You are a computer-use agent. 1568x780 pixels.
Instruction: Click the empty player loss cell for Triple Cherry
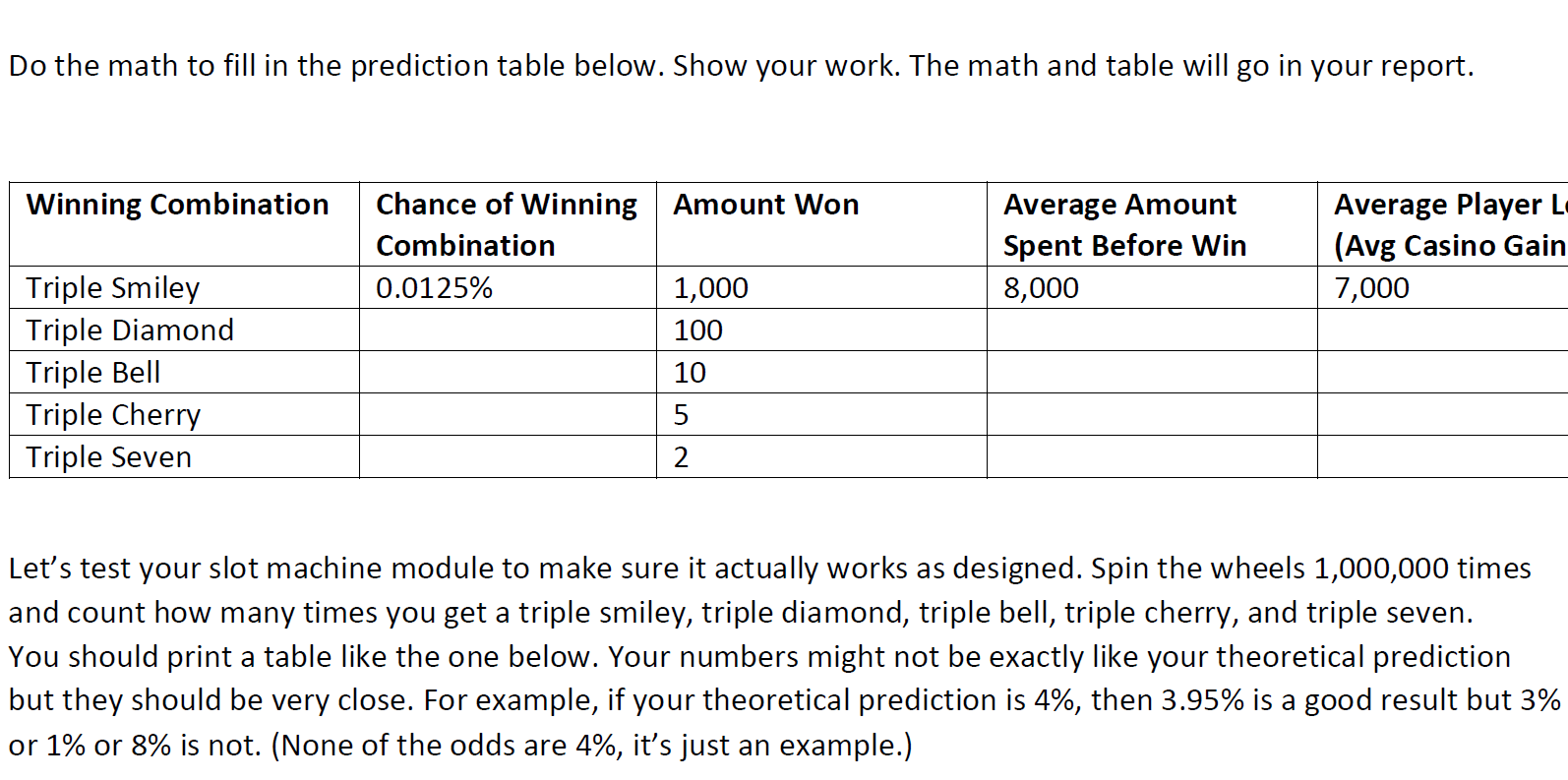(x=1441, y=414)
